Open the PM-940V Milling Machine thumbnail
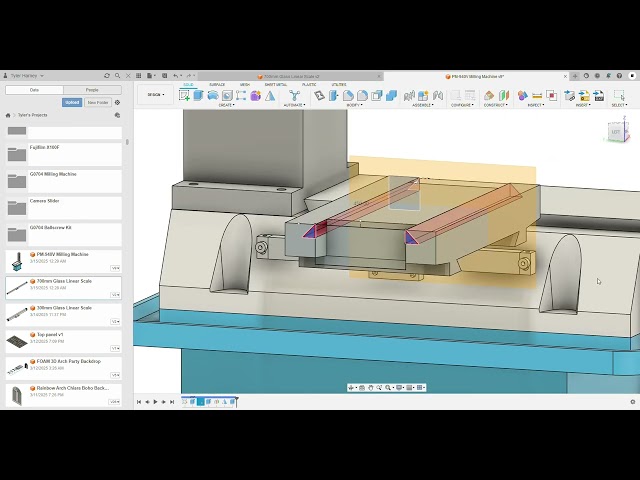 tap(17, 261)
